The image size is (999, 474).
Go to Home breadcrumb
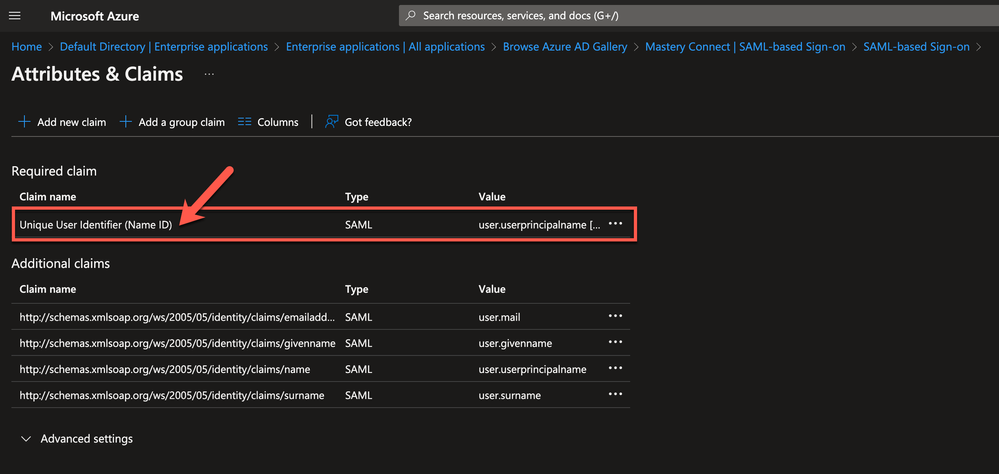click(x=27, y=47)
